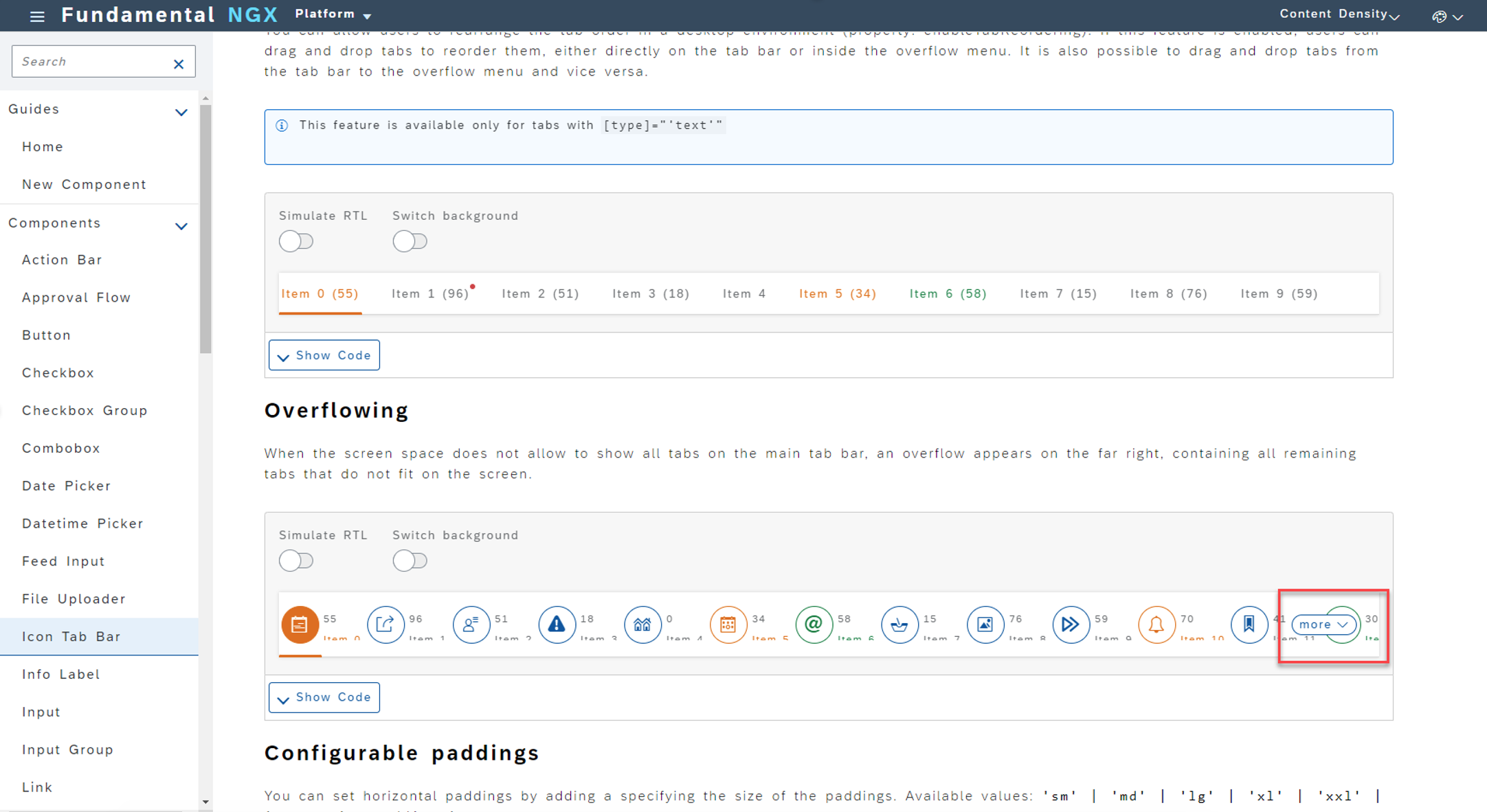The width and height of the screenshot is (1487, 812).
Task: Enable Simulate RTL in the Overflowing example
Action: coord(296,561)
